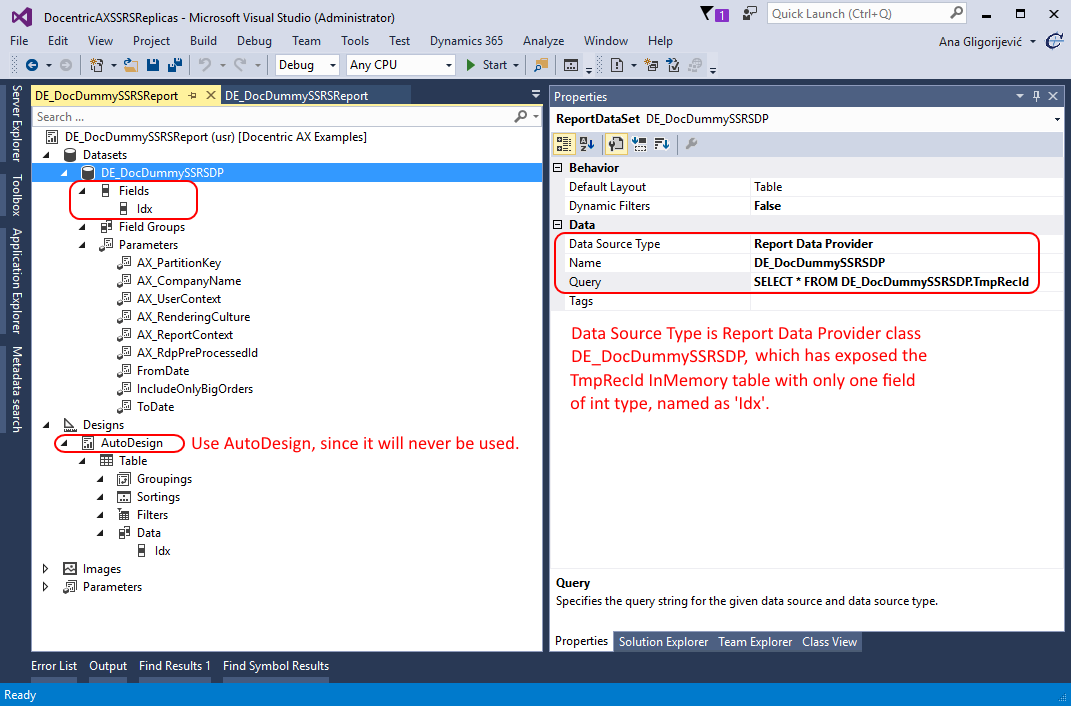Open the Server Explorer side tab

click(x=17, y=124)
